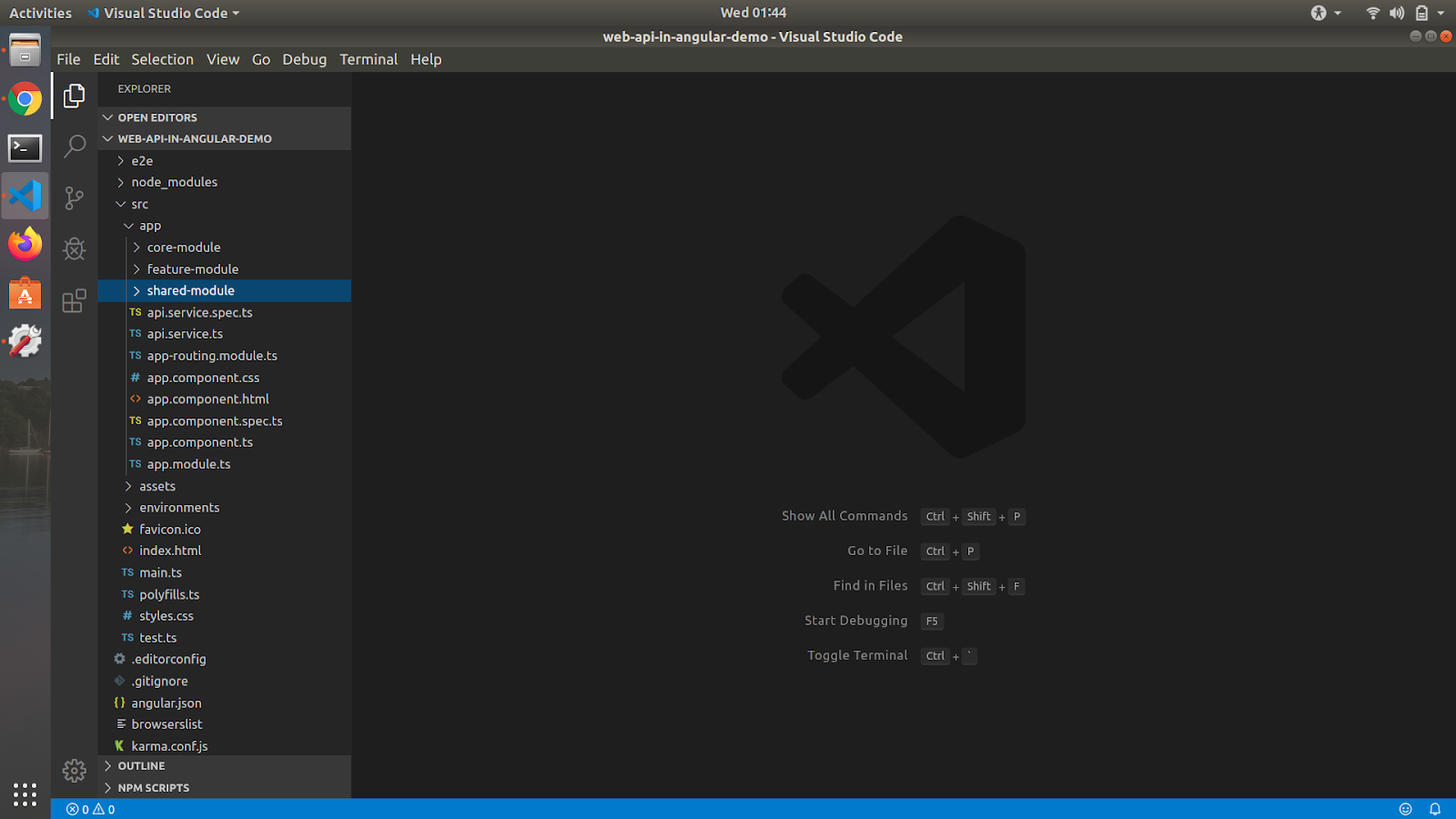1456x819 pixels.
Task: Open the Terminal menu
Action: (369, 59)
